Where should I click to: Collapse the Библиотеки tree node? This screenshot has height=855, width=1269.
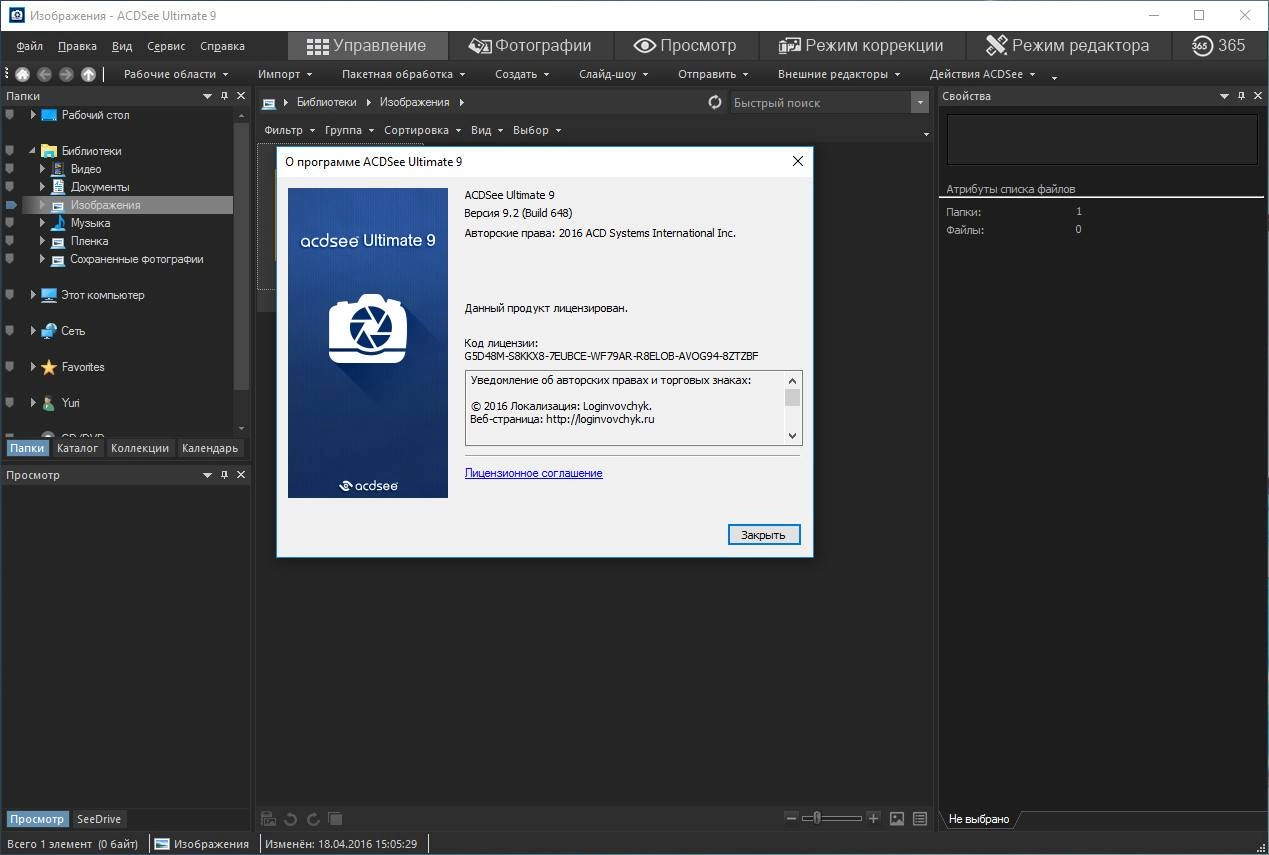[33, 151]
